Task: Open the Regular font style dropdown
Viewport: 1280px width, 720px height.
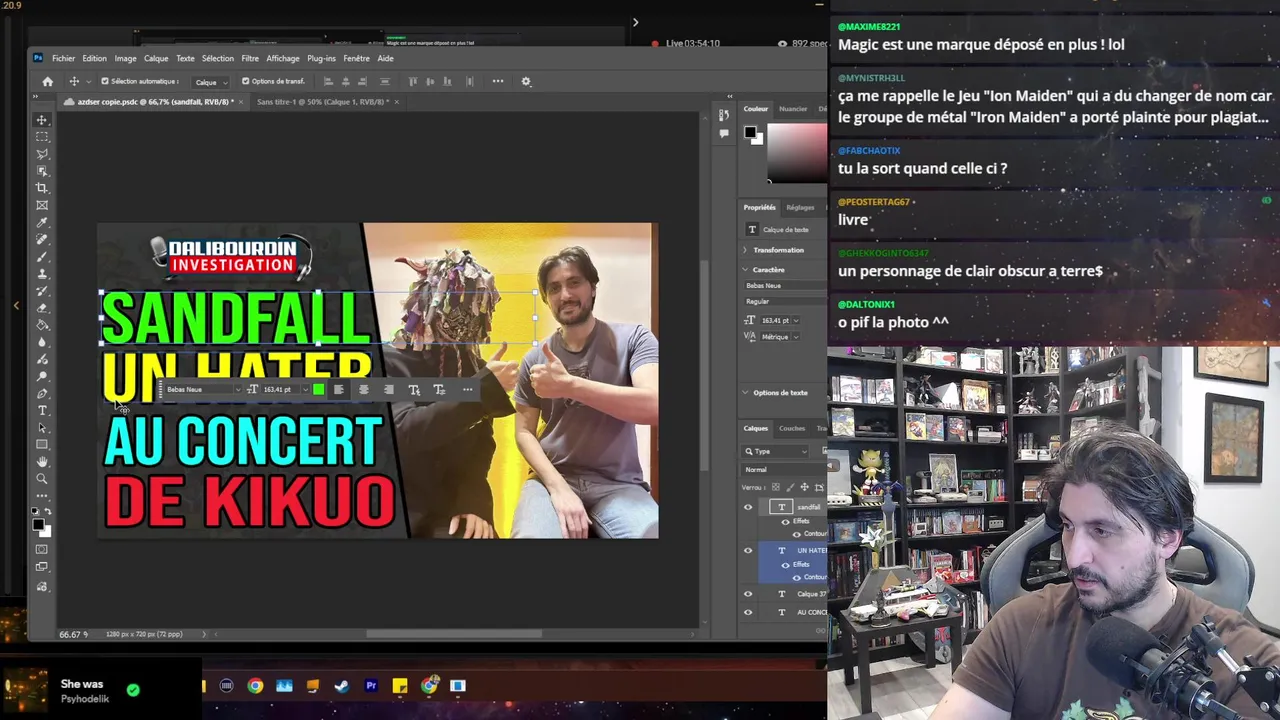Action: [785, 301]
